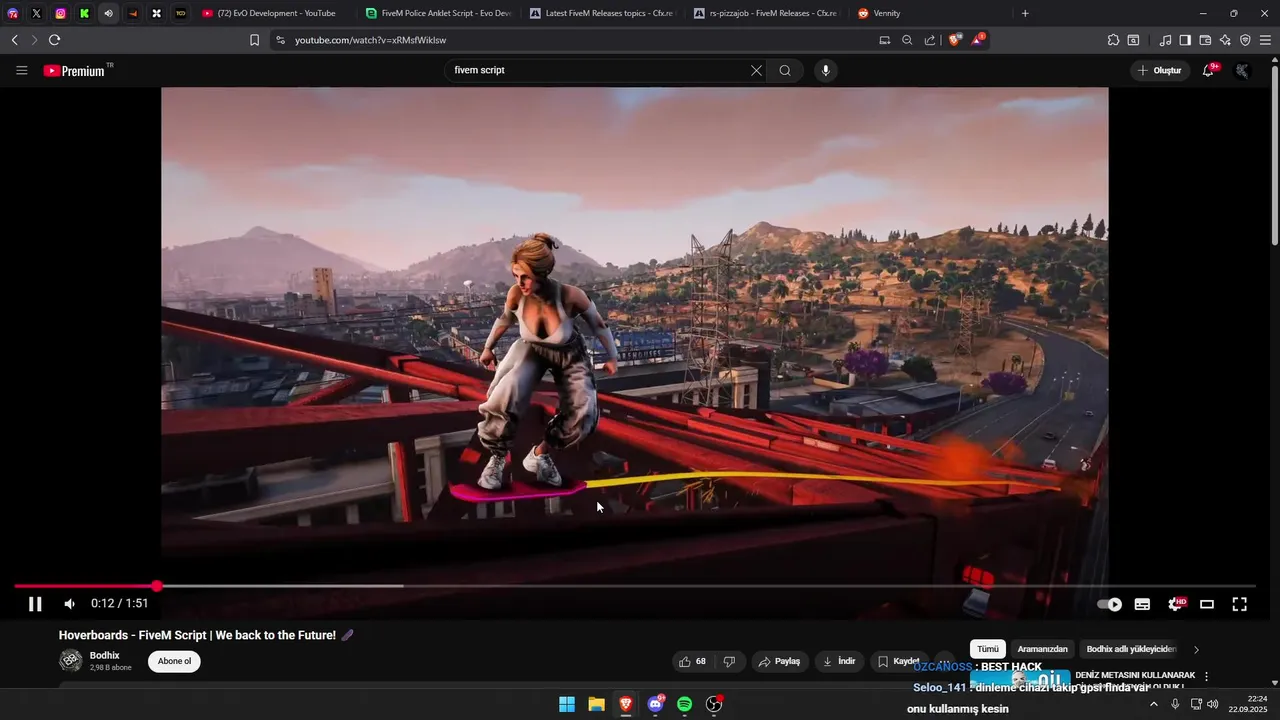This screenshot has height=720, width=1280.
Task: Show hidden system tray icons
Action: (1153, 704)
